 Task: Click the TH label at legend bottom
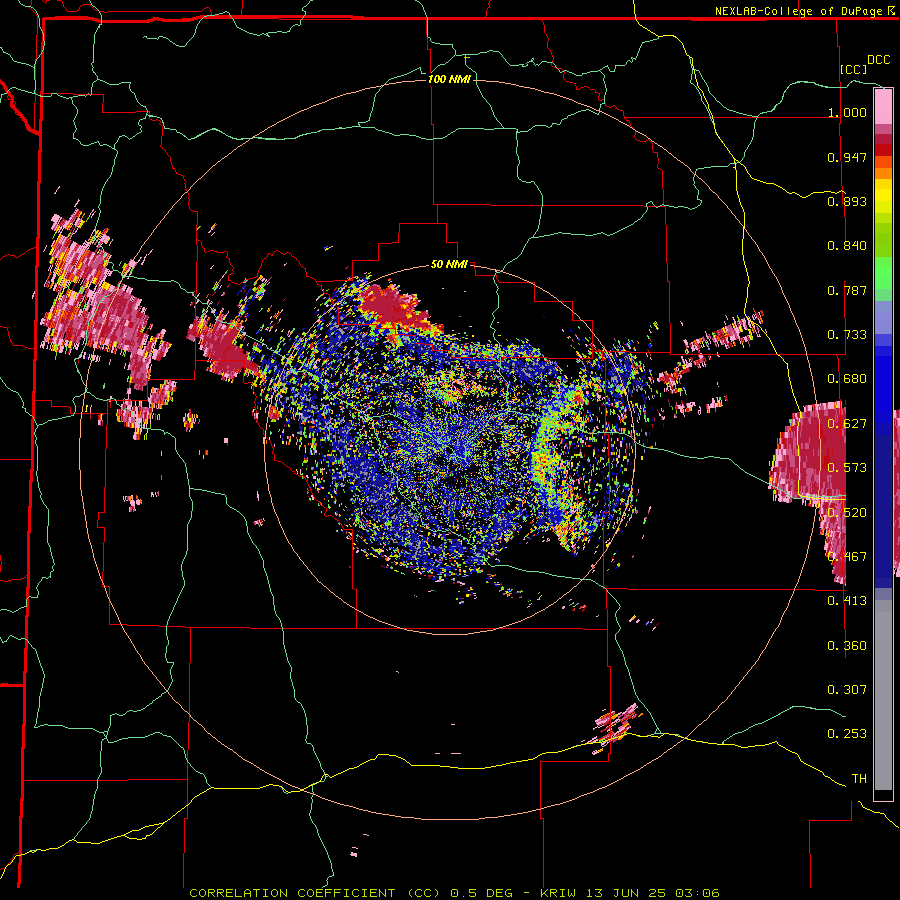(859, 779)
